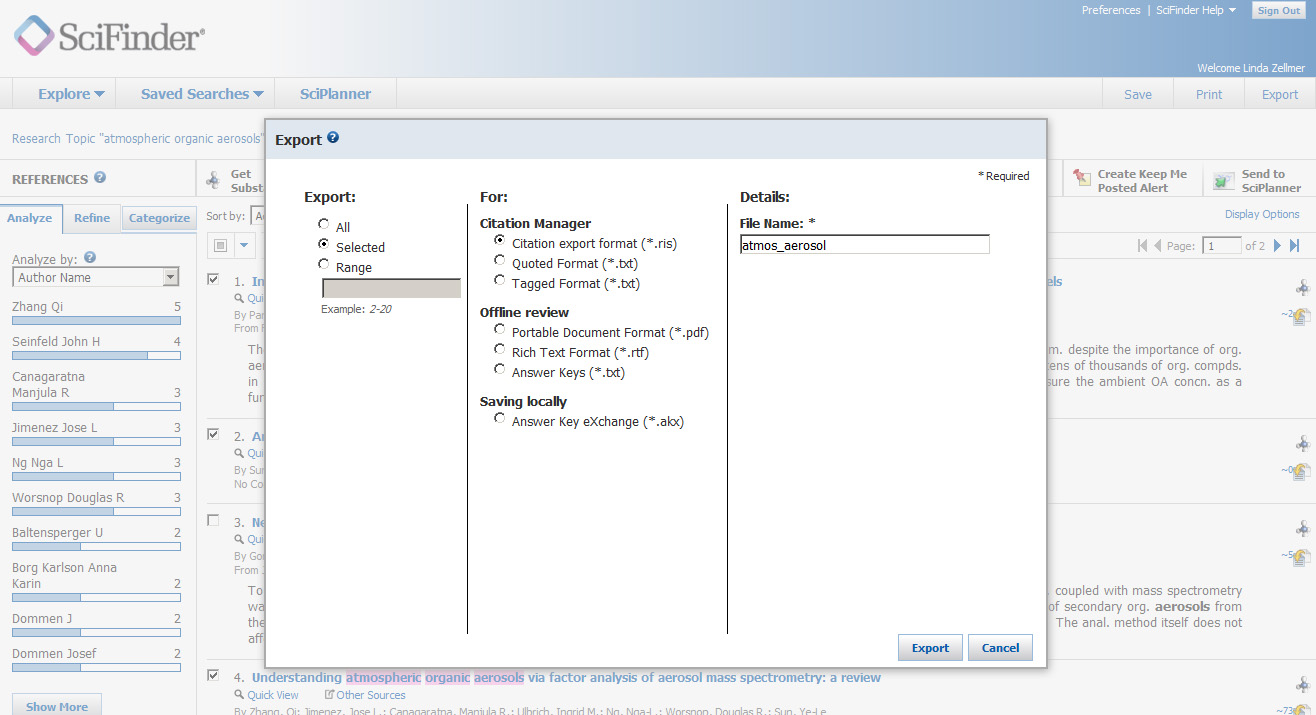Open the Export dialog help icon
The height and width of the screenshot is (715, 1316).
click(x=334, y=138)
